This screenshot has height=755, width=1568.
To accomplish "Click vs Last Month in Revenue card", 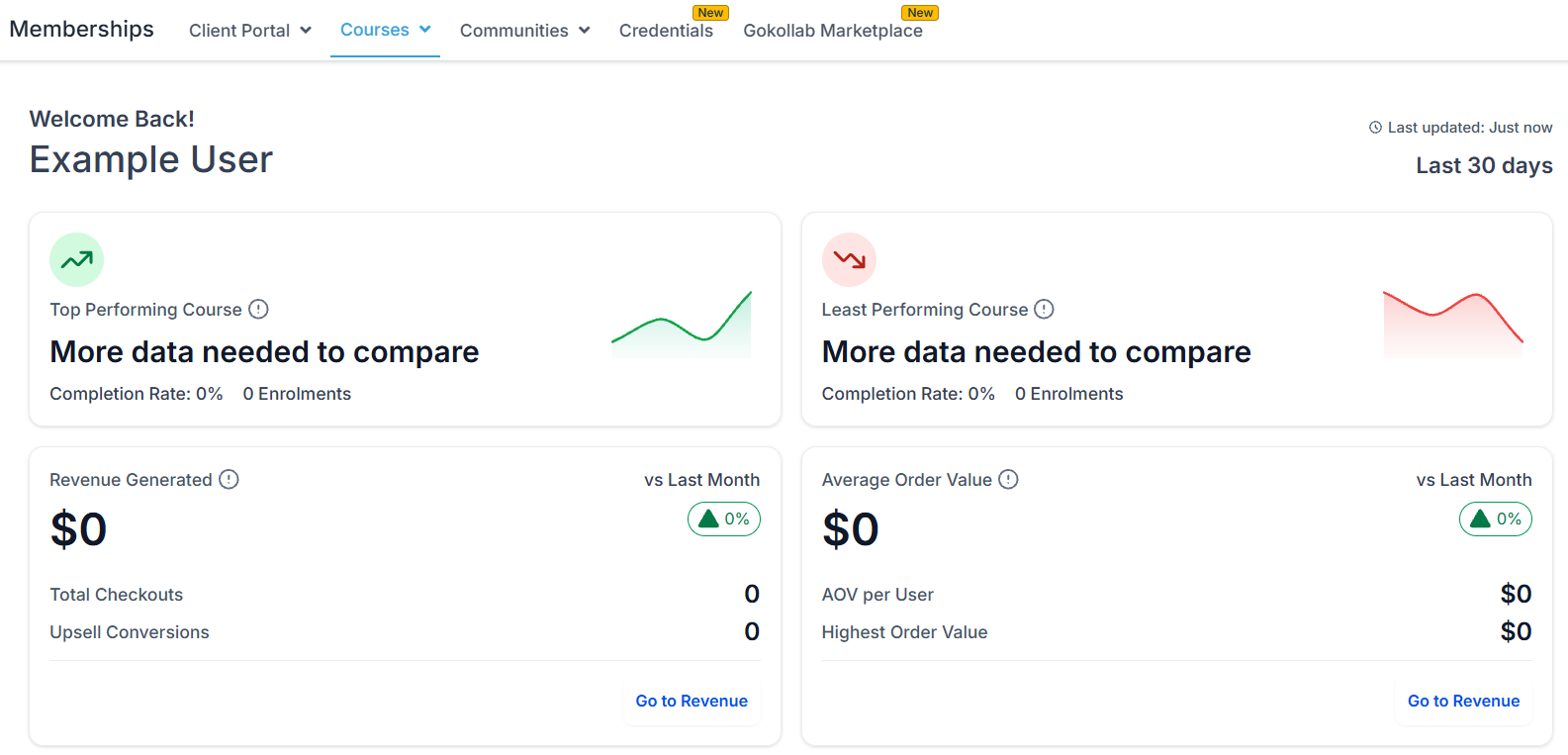I will point(701,480).
